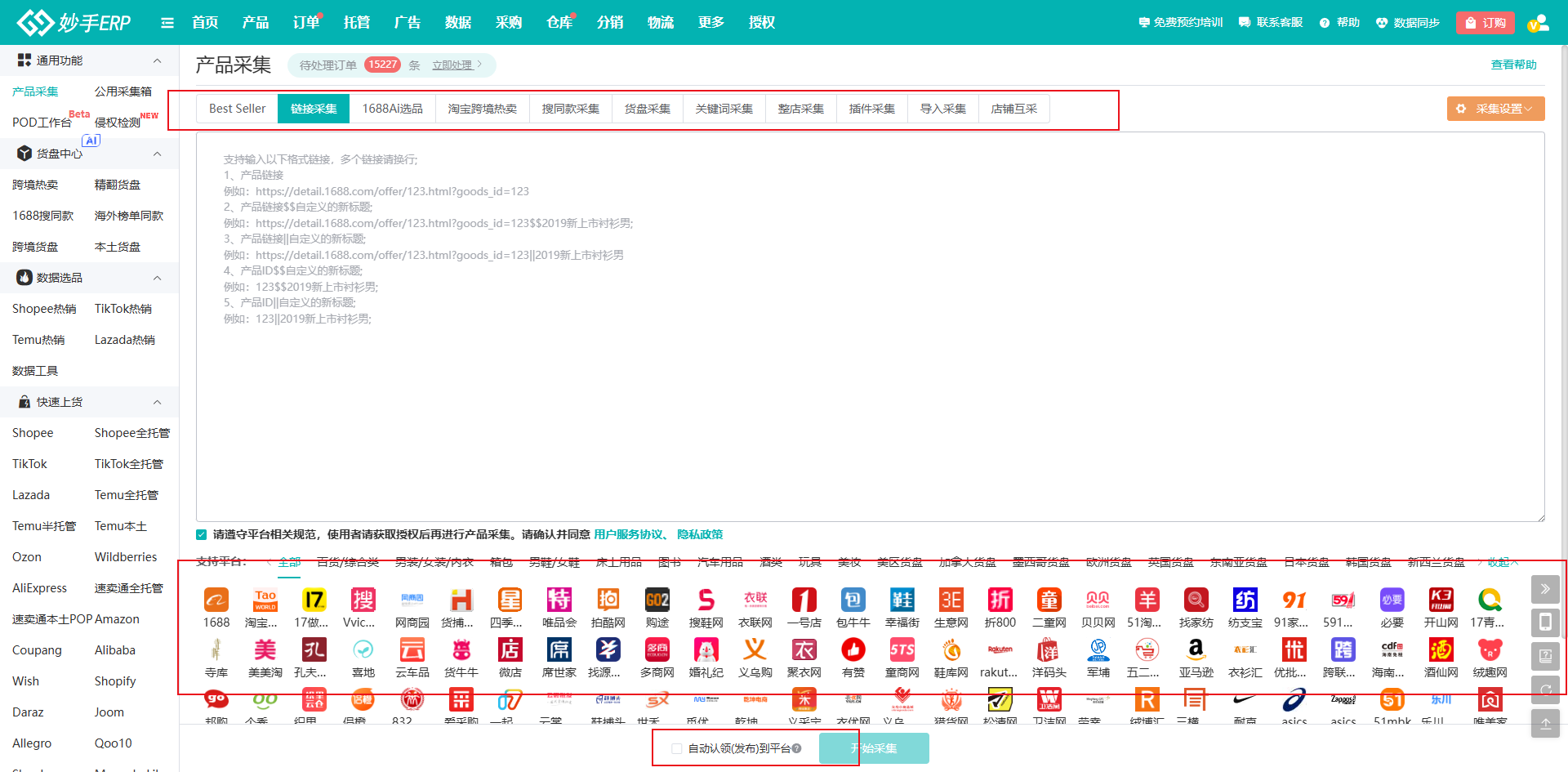This screenshot has height=772, width=1568.
Task: Select the 一号店 platform icon
Action: click(x=804, y=600)
